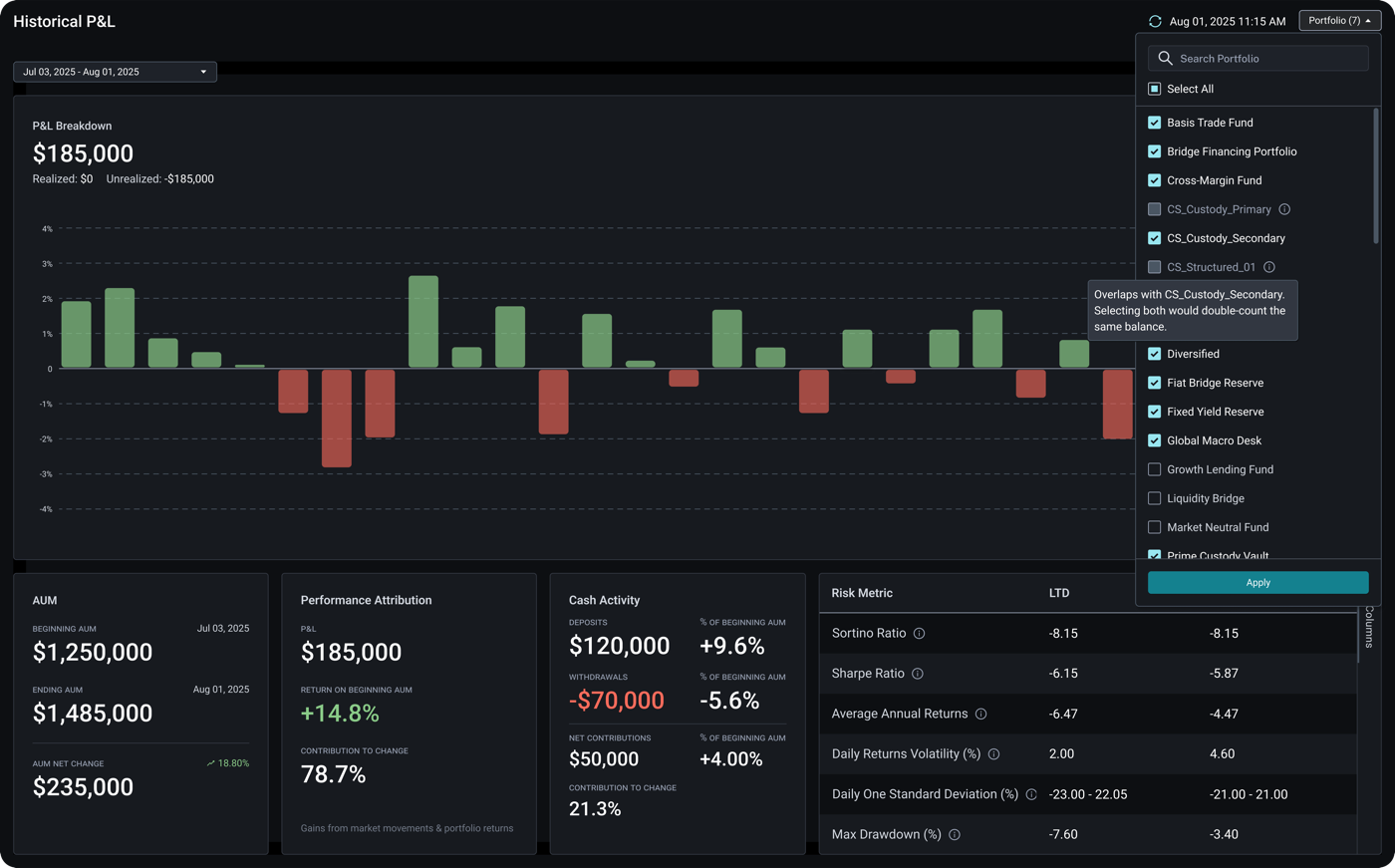Click Net Contributions value $50,000
Viewport: 1395px width, 868px height.
[x=604, y=759]
